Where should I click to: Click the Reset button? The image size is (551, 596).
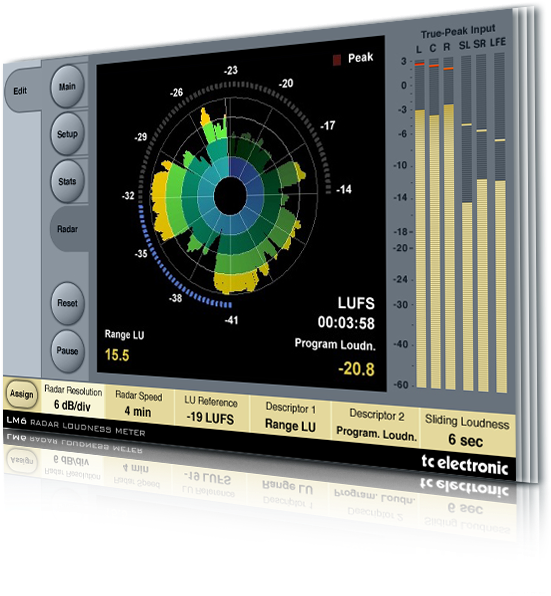point(67,303)
